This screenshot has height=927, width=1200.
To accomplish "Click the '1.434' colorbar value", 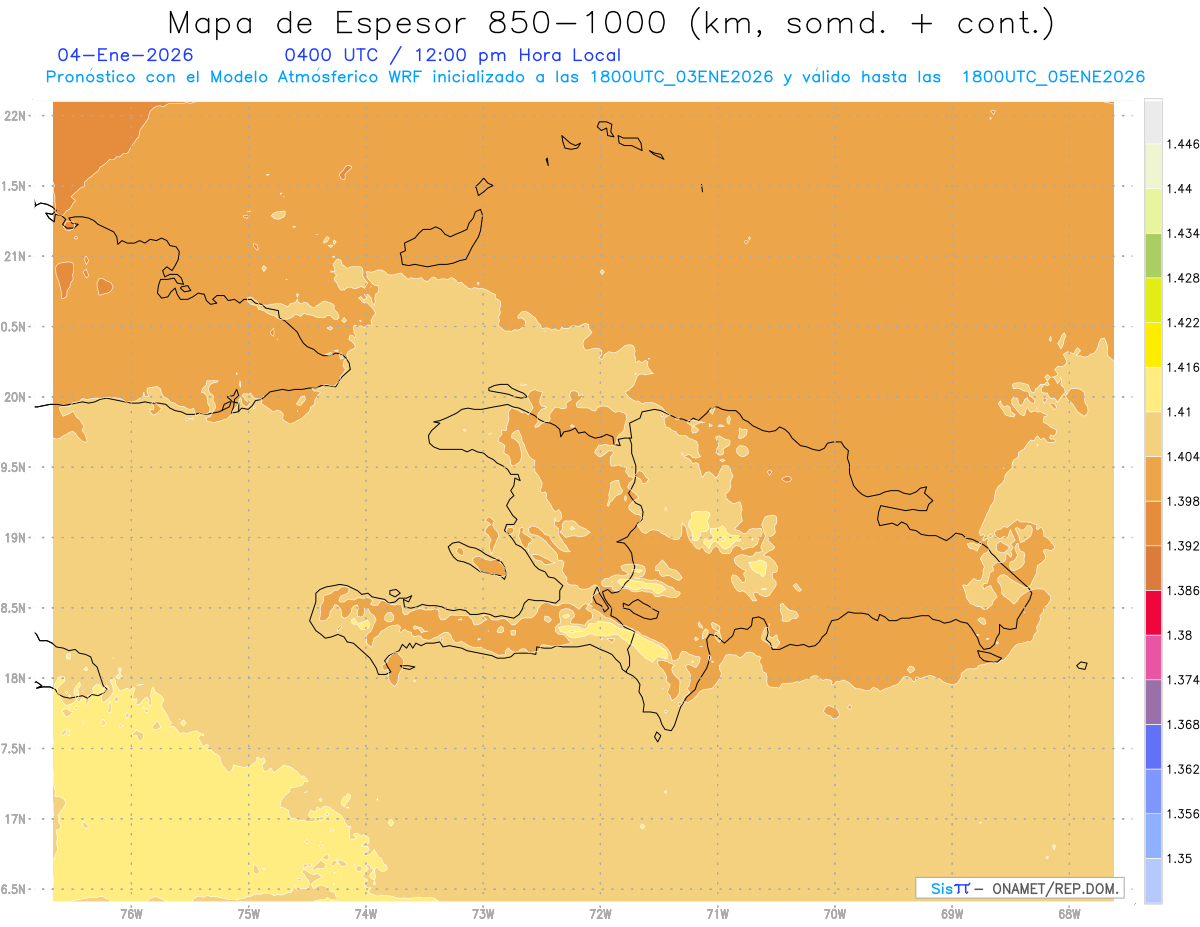I will click(1182, 233).
